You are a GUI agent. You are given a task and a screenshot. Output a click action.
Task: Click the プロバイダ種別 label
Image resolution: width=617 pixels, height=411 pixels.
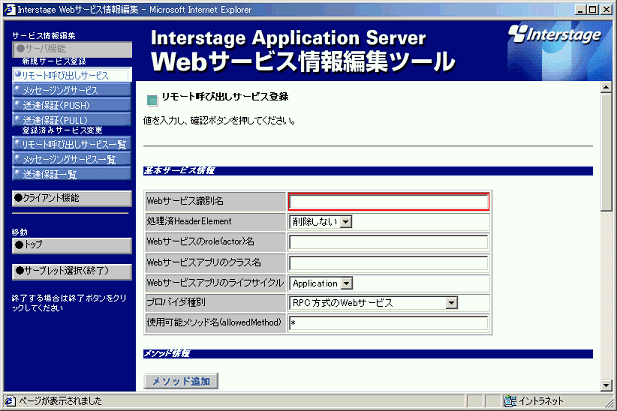tap(176, 302)
